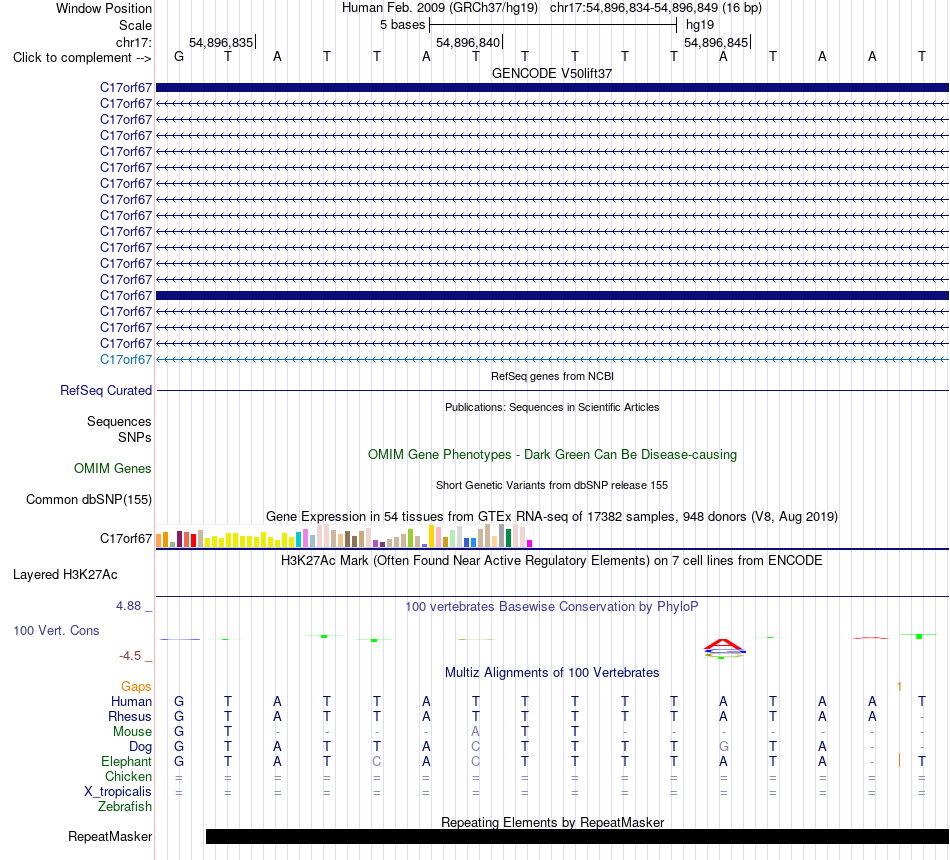Select the Sequences track label

point(119,421)
